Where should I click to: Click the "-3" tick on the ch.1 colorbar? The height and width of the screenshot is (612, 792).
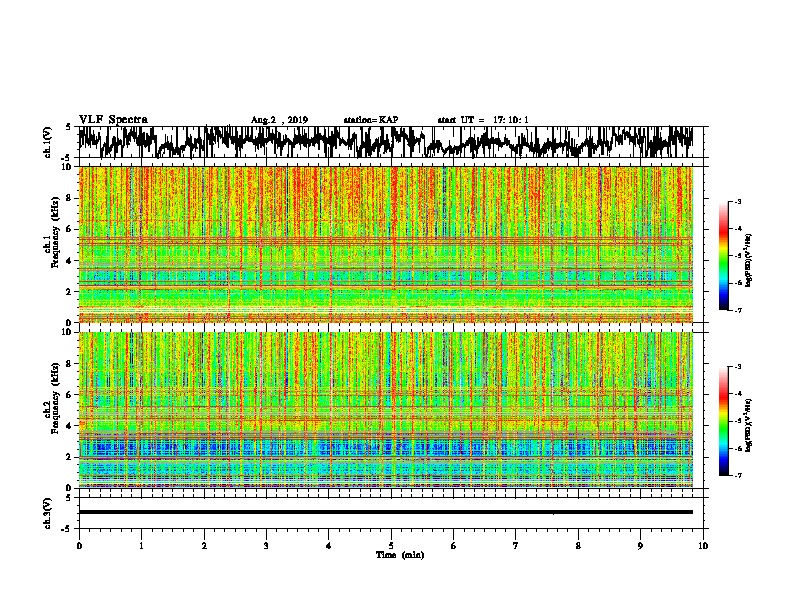(x=737, y=201)
